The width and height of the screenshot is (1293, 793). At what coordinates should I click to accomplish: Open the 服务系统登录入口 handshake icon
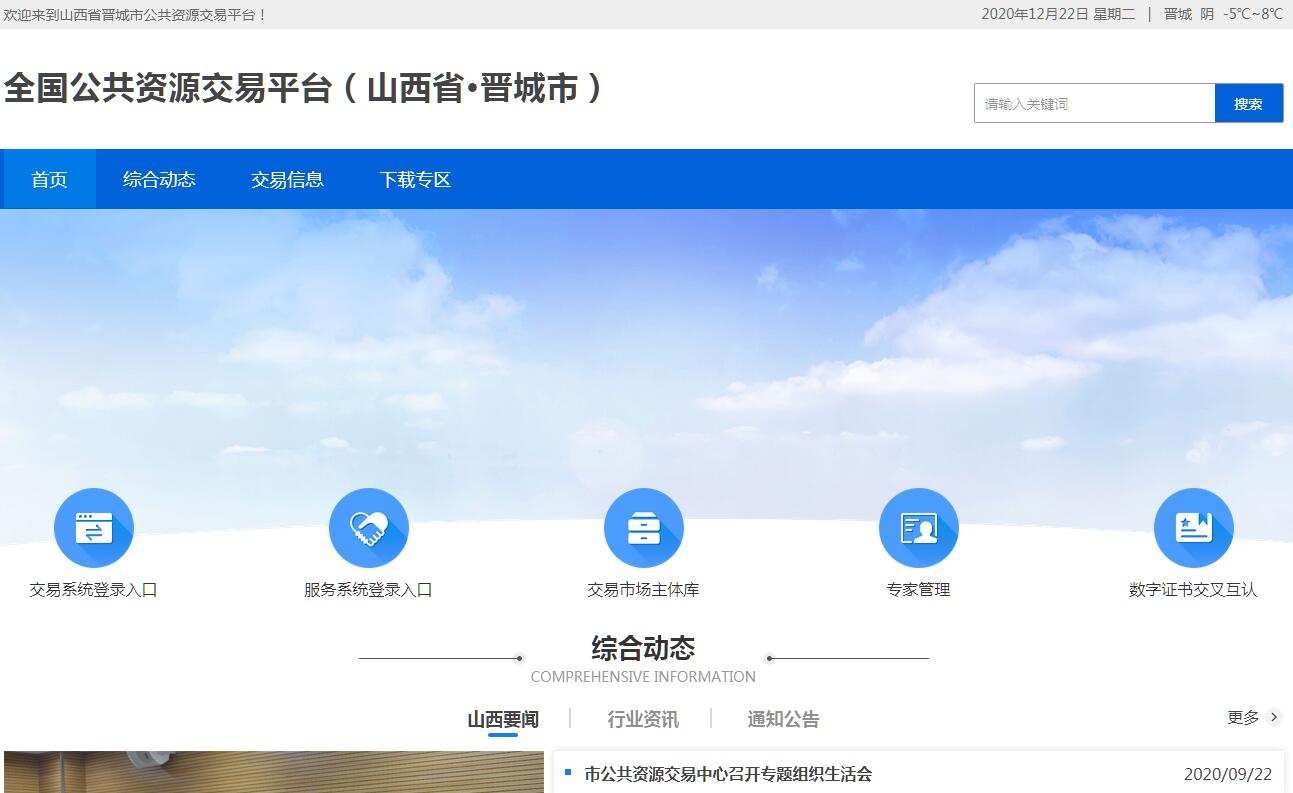368,528
